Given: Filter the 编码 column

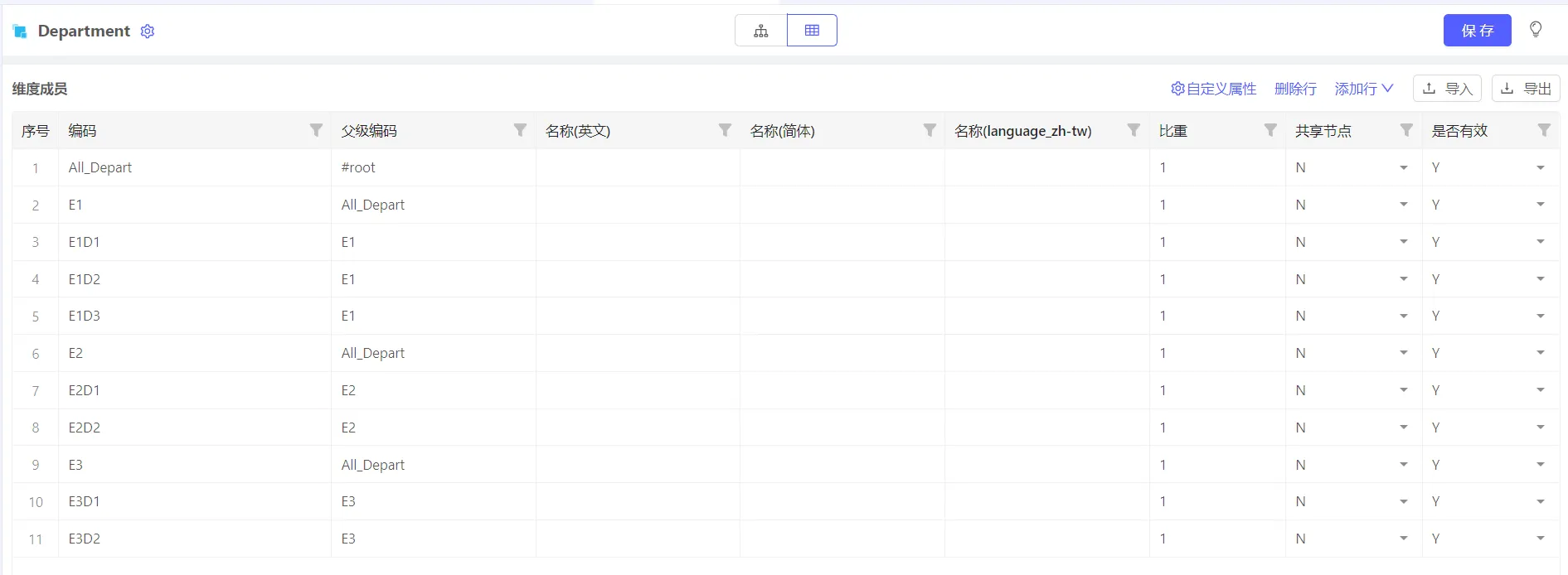Looking at the screenshot, I should tap(316, 130).
